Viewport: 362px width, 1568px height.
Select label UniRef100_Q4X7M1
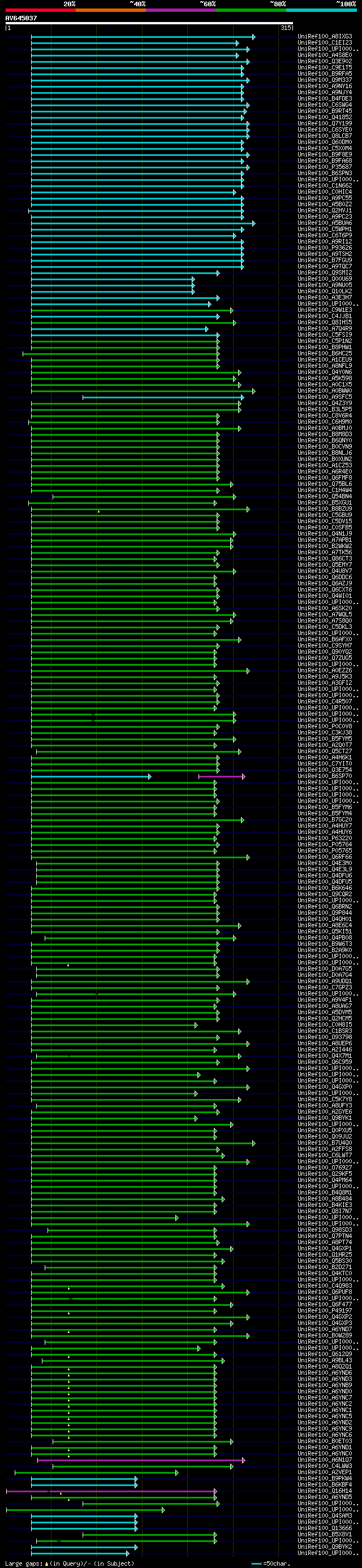[324, 1056]
